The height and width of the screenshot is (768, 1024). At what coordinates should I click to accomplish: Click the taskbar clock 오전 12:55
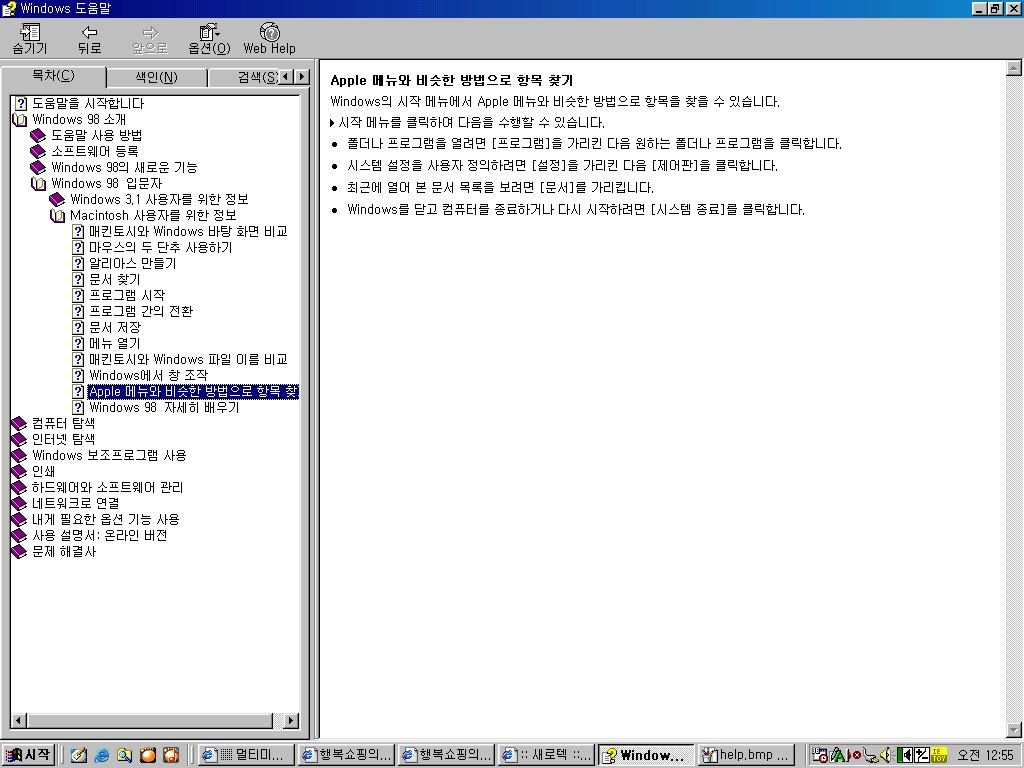(x=985, y=756)
